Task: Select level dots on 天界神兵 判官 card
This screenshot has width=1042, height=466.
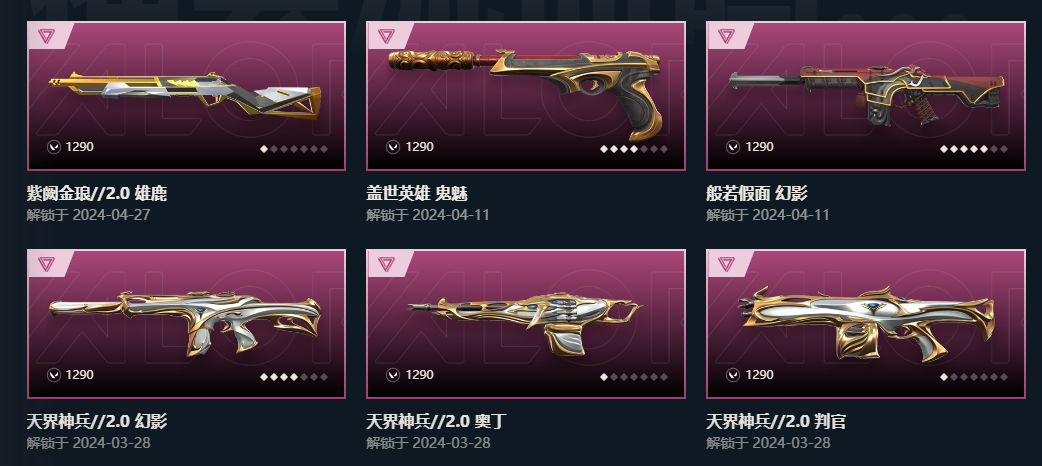Action: point(974,377)
